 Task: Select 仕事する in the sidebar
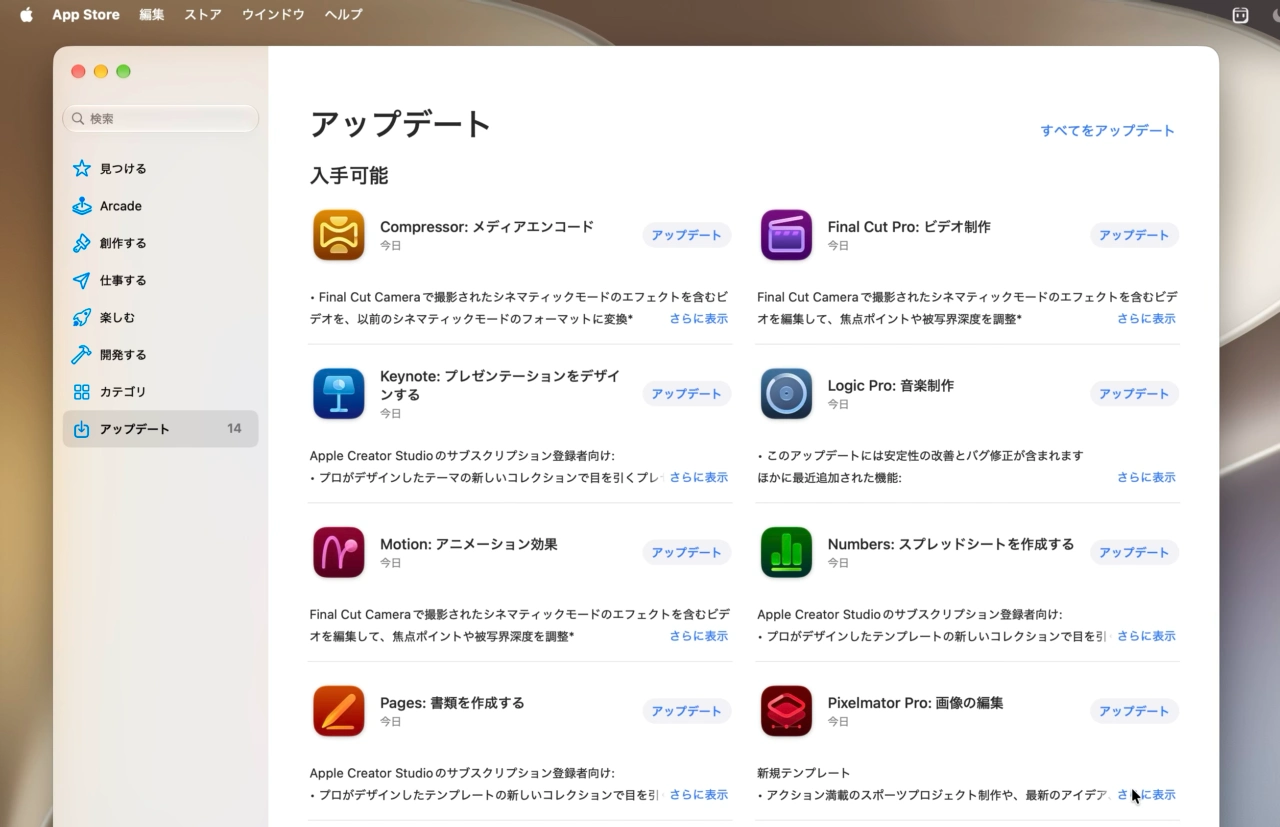coord(160,280)
